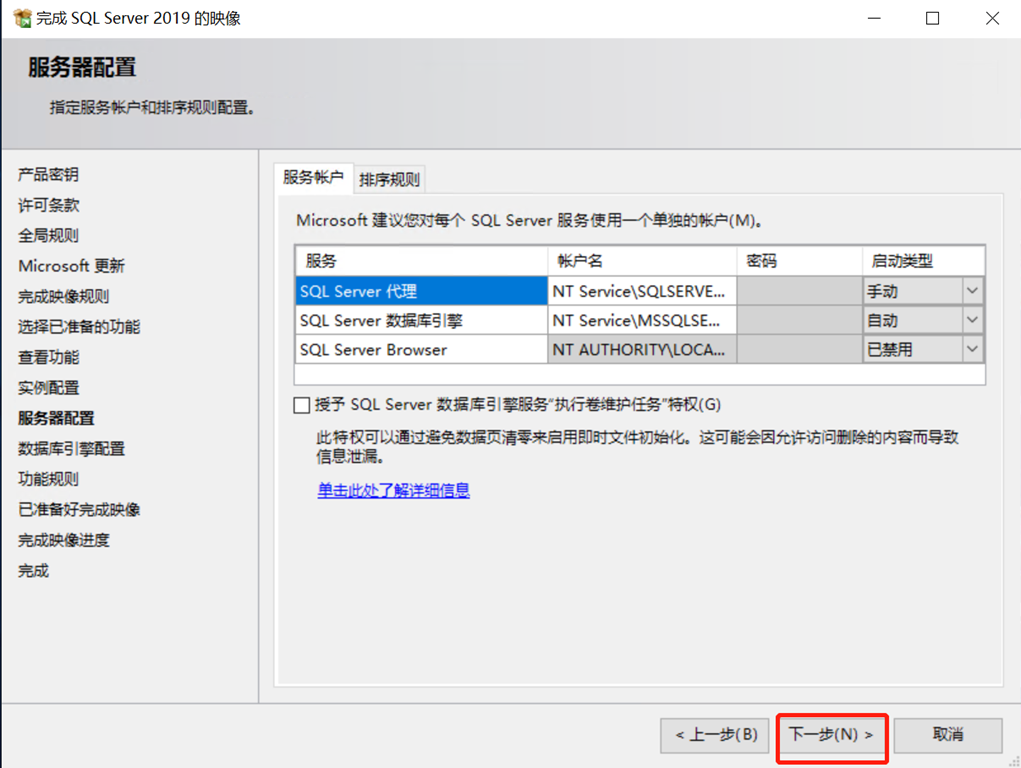The width and height of the screenshot is (1021, 768).
Task: Select 产品密钥 step in sidebar
Action: (x=49, y=175)
